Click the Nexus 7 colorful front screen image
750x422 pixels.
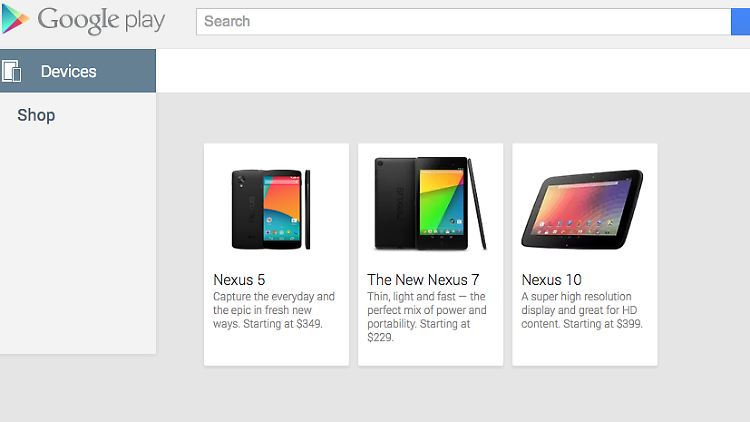point(441,202)
